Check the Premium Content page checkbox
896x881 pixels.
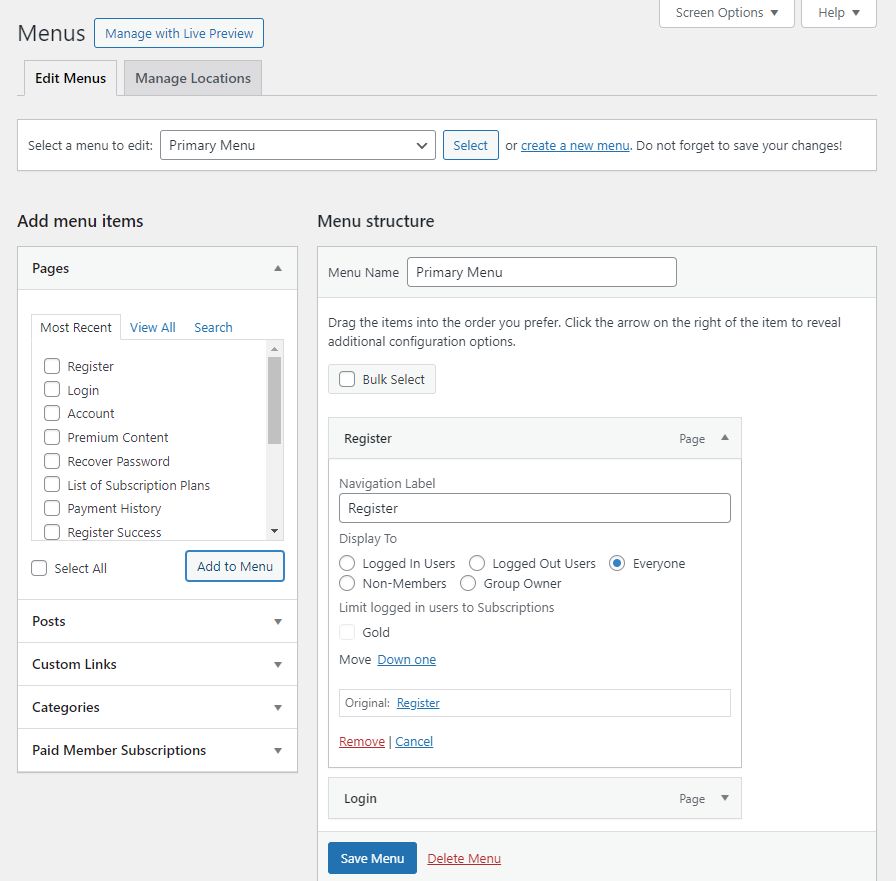52,437
